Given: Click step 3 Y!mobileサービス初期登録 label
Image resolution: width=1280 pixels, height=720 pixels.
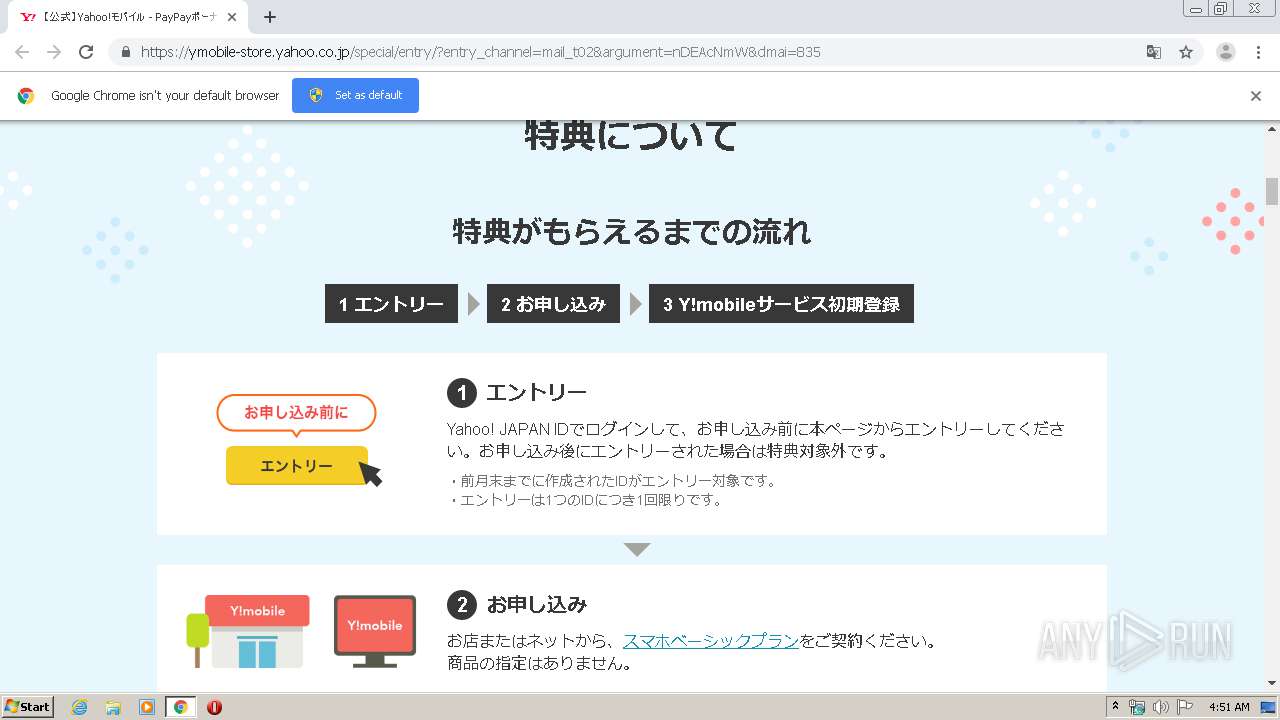Looking at the screenshot, I should (x=781, y=304).
